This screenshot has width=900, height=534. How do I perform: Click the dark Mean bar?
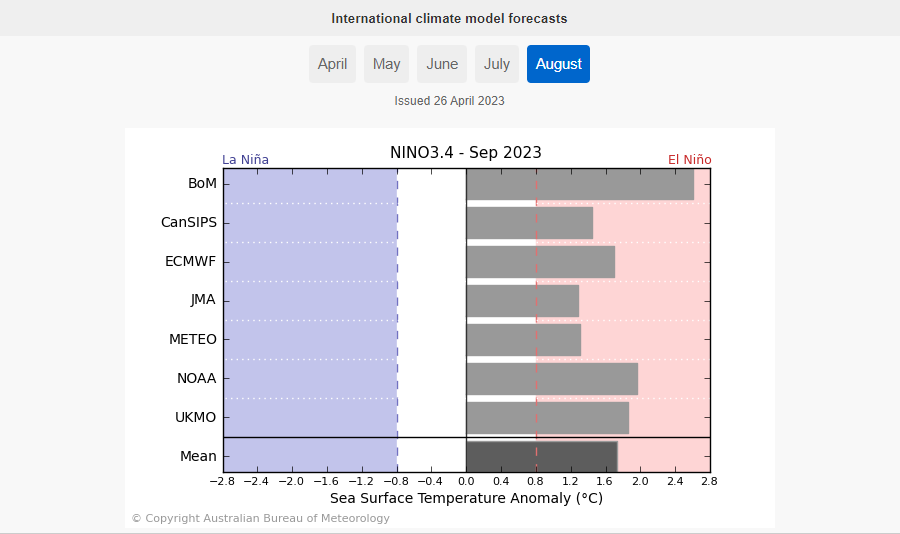(x=541, y=456)
